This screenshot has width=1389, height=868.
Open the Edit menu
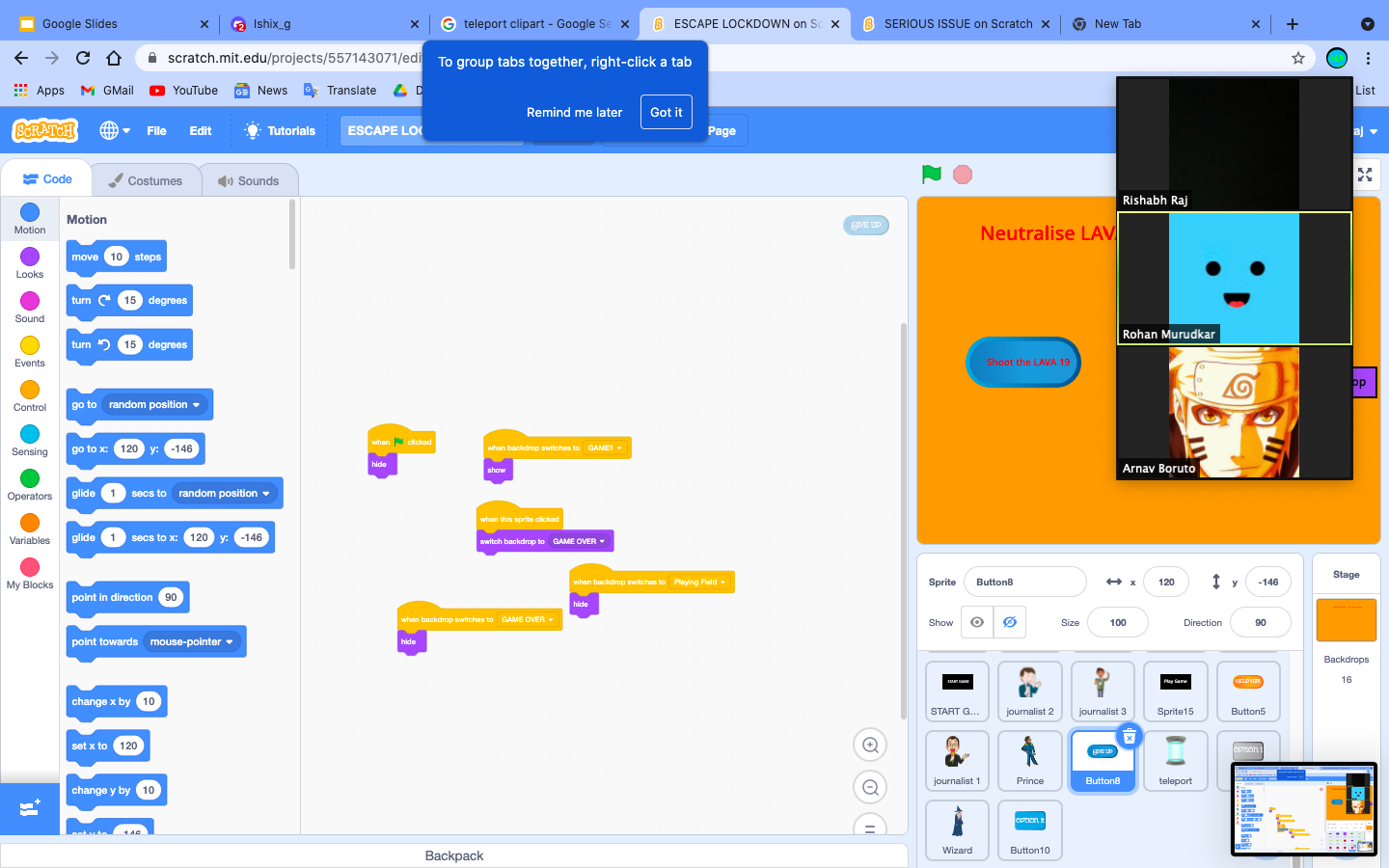click(201, 131)
